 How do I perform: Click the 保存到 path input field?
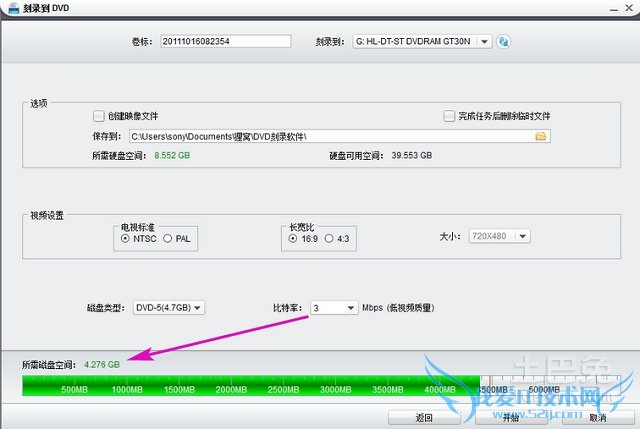(340, 136)
